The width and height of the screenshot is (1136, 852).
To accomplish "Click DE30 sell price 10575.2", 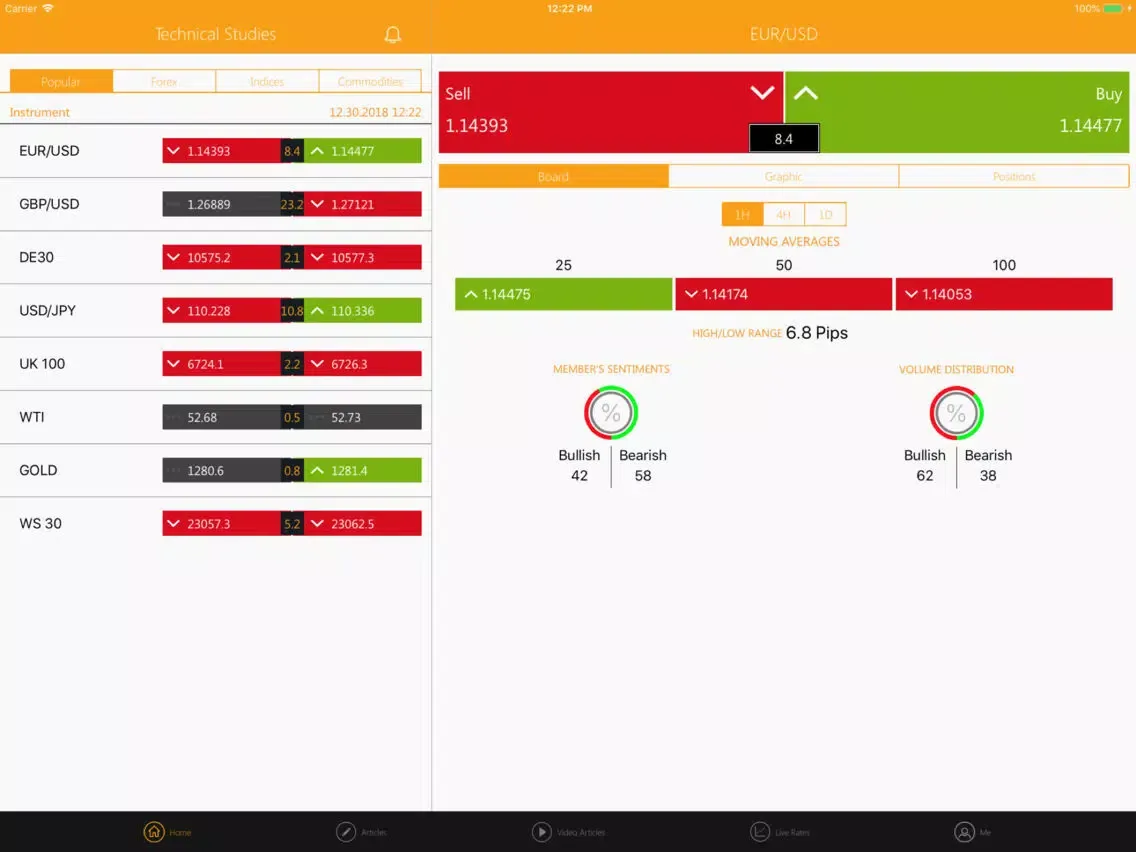I will [x=222, y=257].
